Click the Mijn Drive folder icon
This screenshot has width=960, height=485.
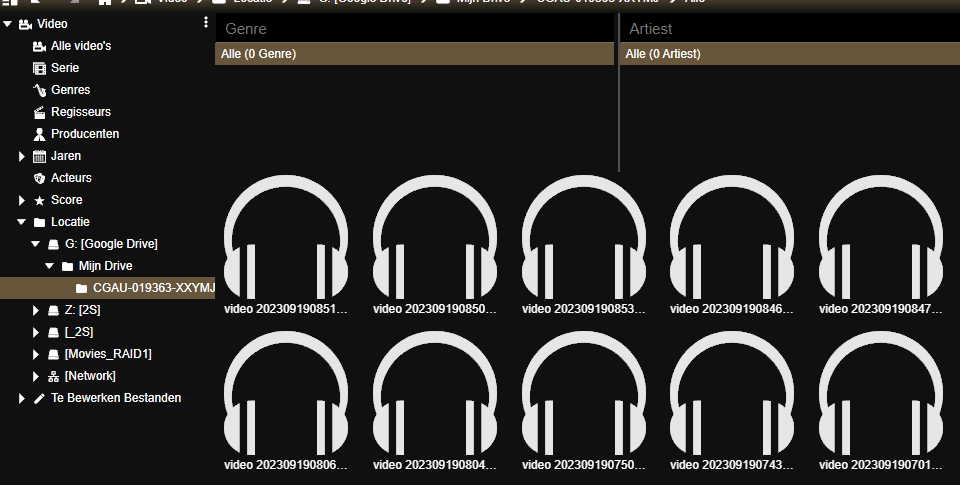click(x=67, y=266)
